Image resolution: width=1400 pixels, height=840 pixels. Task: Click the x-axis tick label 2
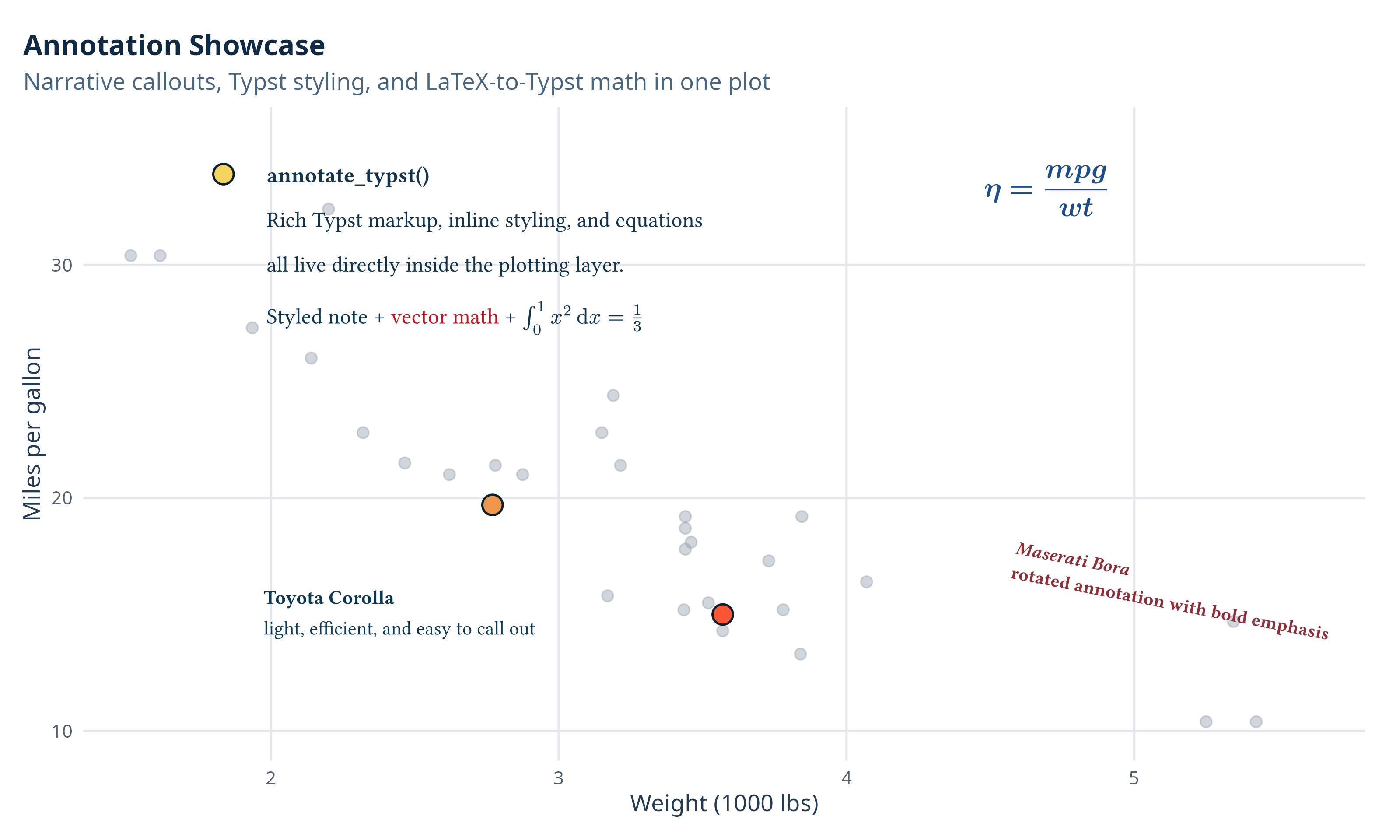[270, 778]
